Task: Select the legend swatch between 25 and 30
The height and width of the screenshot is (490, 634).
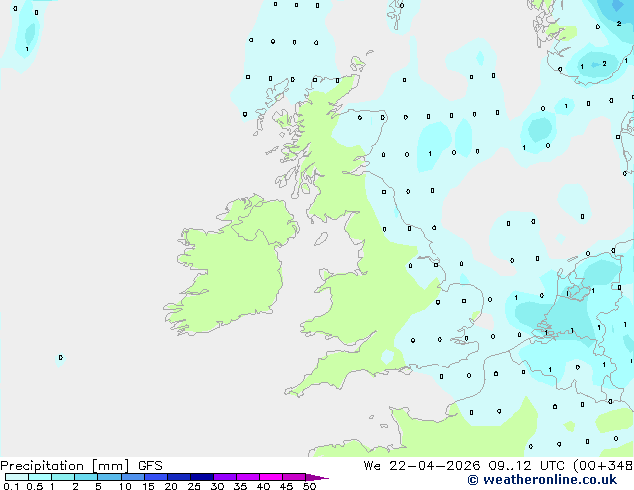Action: pyautogui.click(x=201, y=477)
